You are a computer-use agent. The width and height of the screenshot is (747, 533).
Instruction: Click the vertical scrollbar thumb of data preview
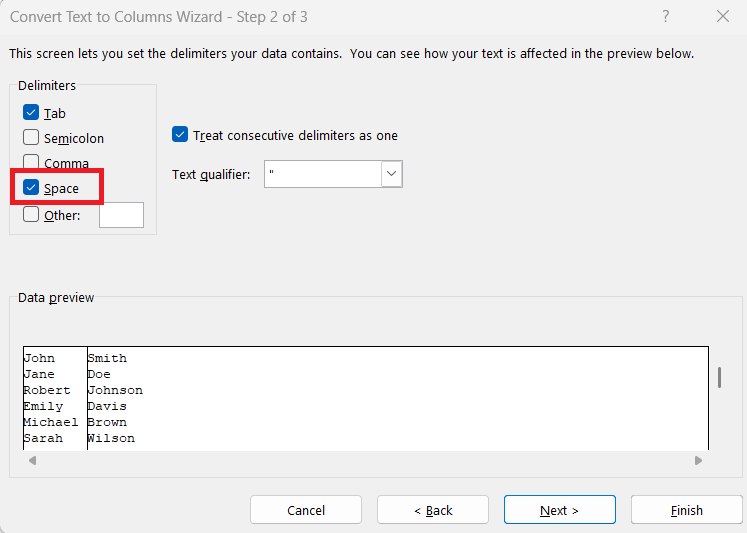(719, 377)
